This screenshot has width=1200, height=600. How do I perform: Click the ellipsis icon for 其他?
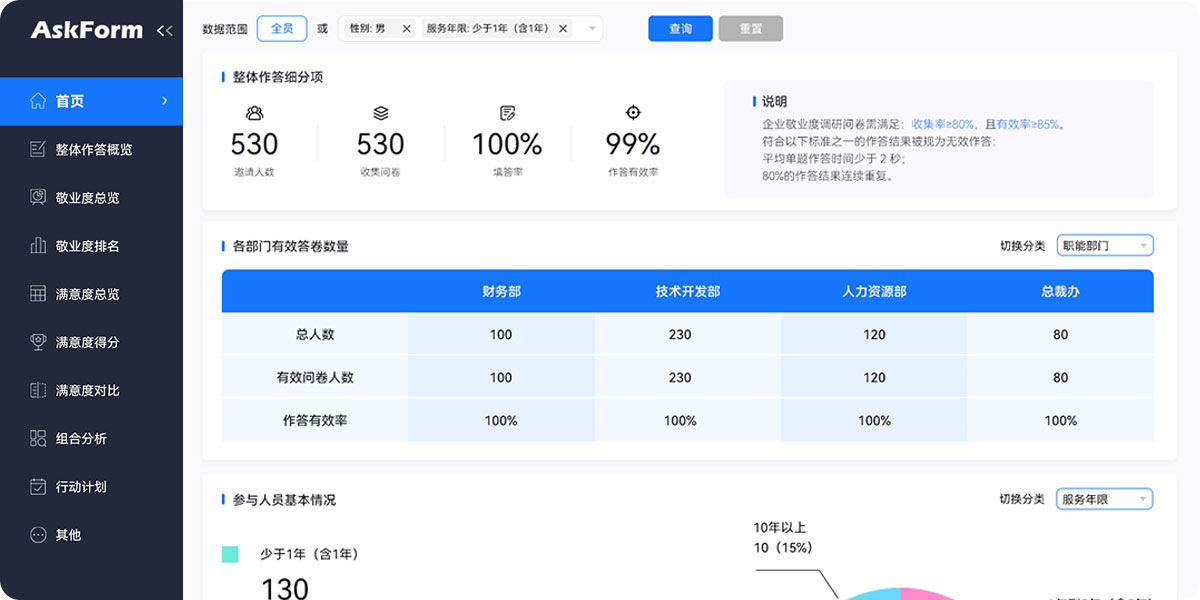[38, 535]
